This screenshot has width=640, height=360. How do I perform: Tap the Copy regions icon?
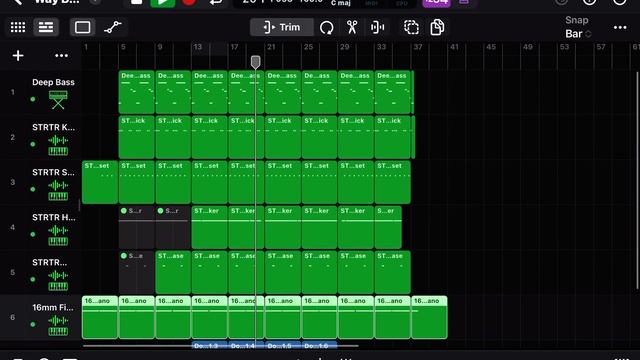pyautogui.click(x=437, y=27)
